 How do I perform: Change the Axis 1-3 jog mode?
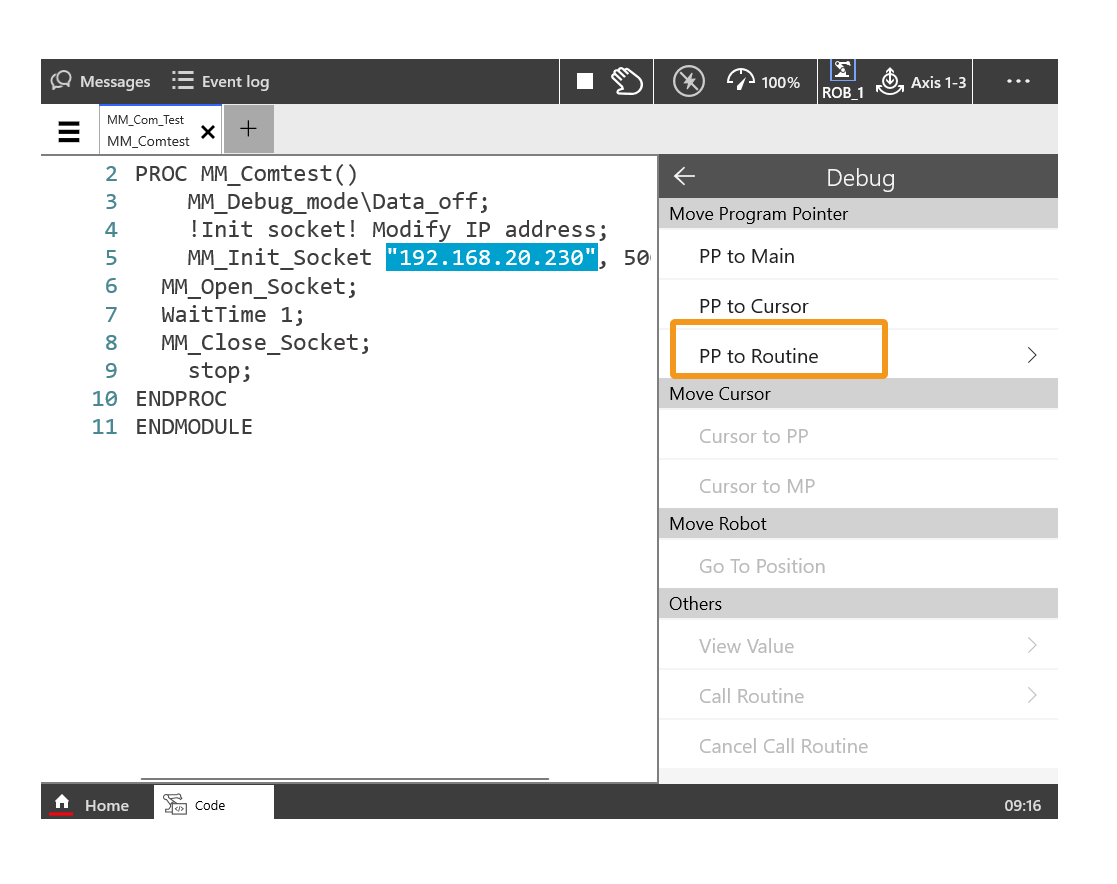[921, 82]
